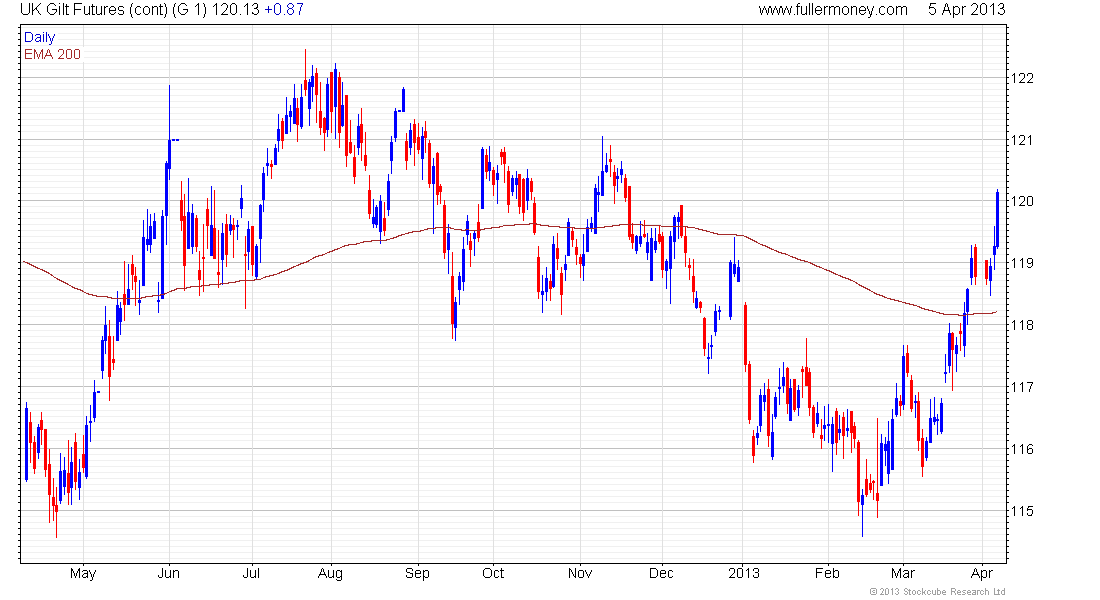Image resolution: width=1100 pixels, height=600 pixels.
Task: Click the Sep label on time axis
Action: pyautogui.click(x=417, y=573)
